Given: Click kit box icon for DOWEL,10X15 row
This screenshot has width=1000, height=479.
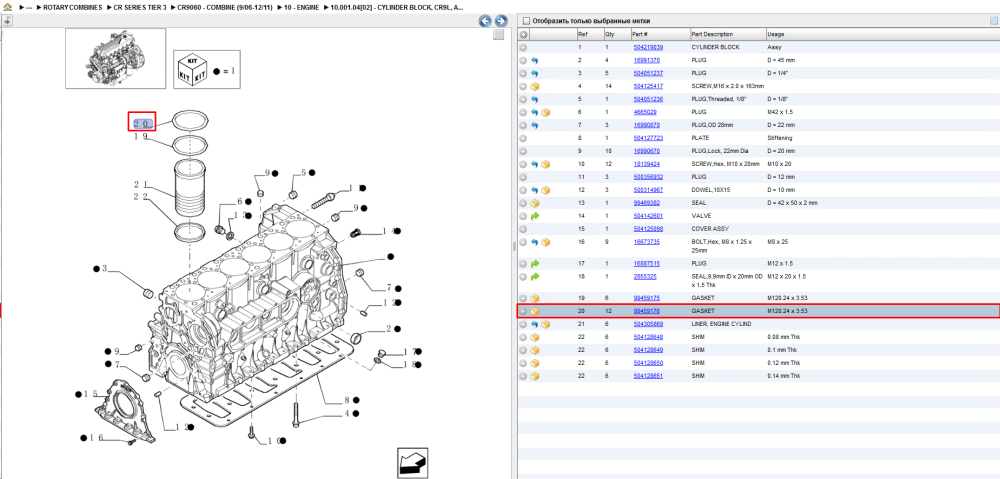Looking at the screenshot, I should pos(545,190).
